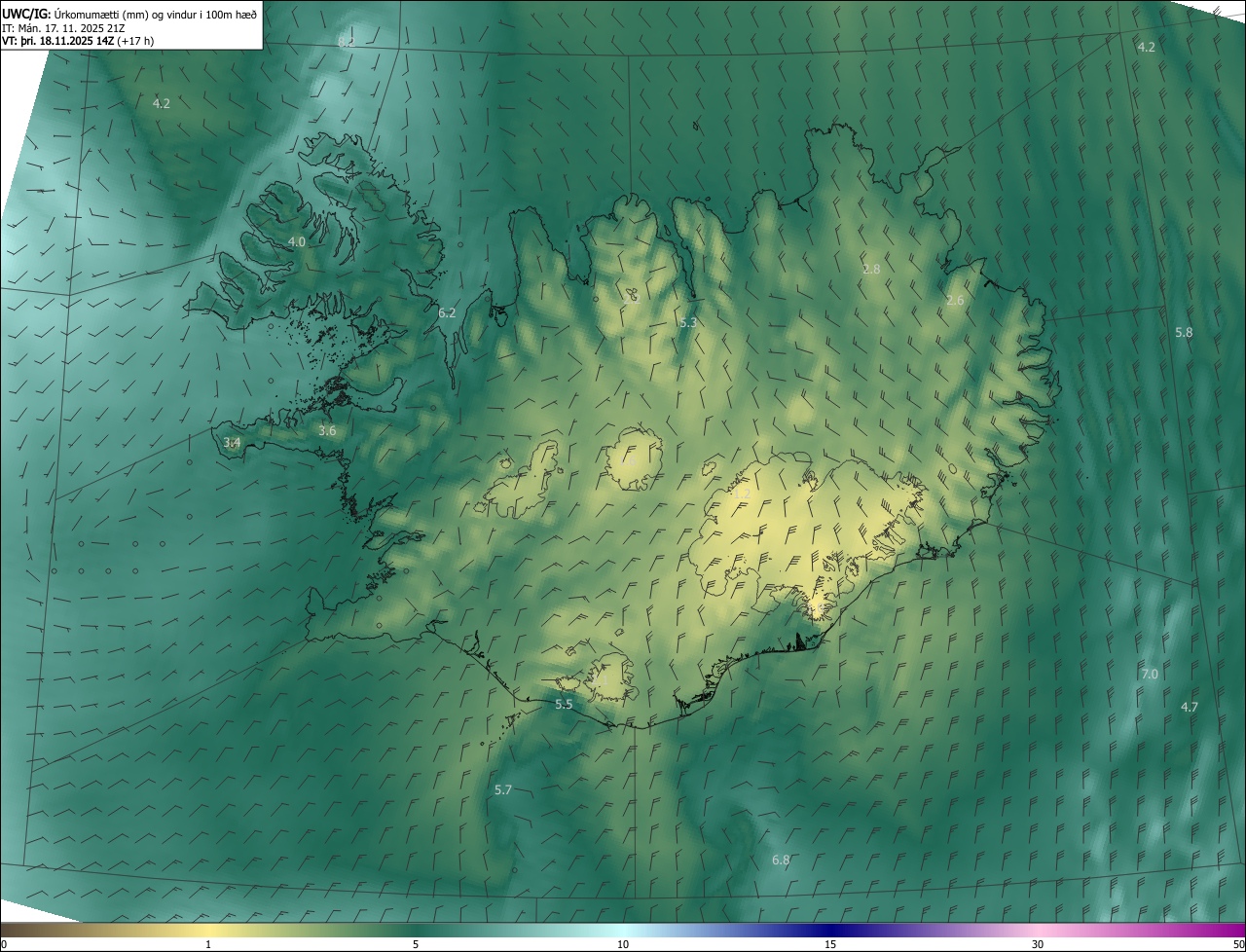
Task: Click the legend tick label '15'
Action: (x=830, y=945)
